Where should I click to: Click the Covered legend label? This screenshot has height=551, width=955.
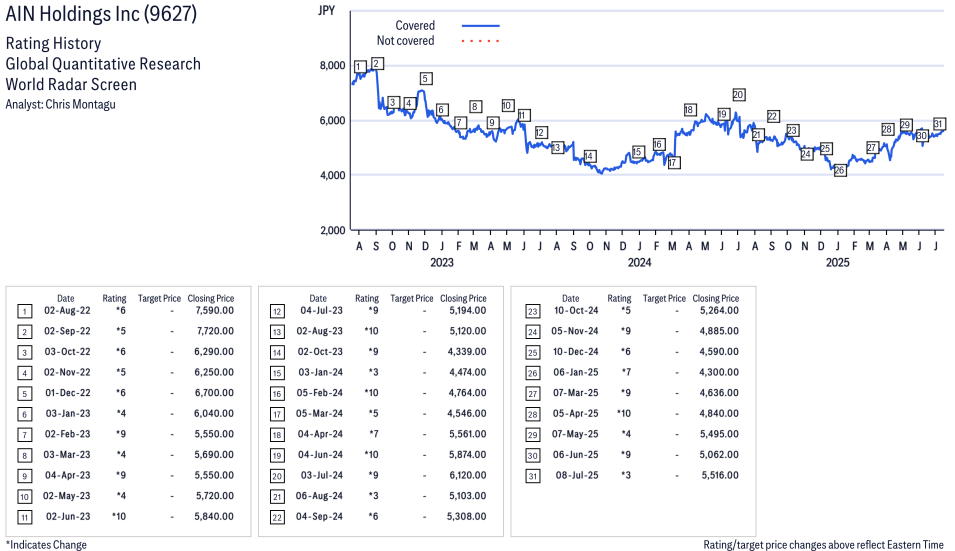coord(415,26)
